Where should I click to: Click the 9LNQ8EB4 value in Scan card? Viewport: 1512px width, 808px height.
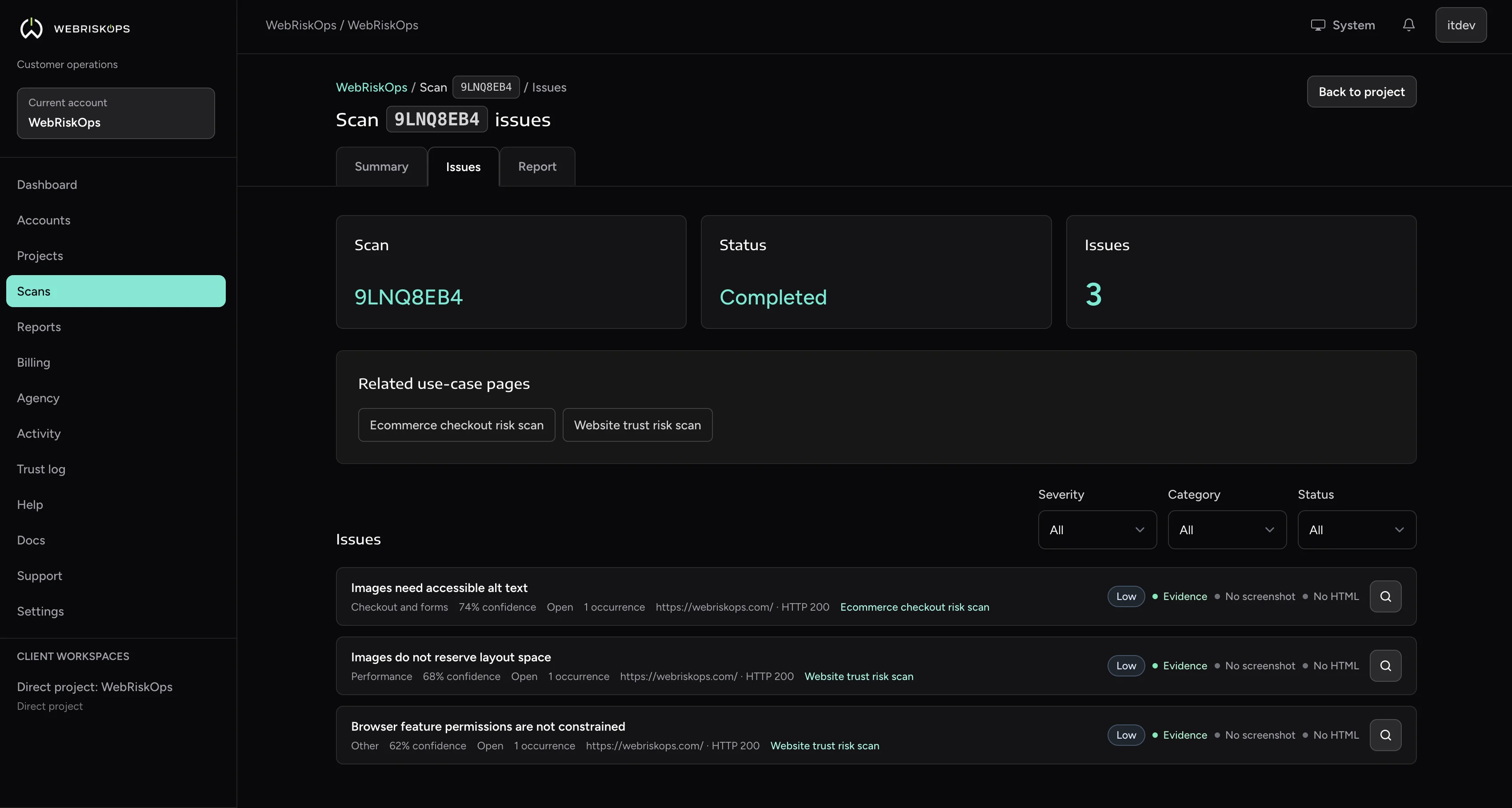(x=408, y=297)
